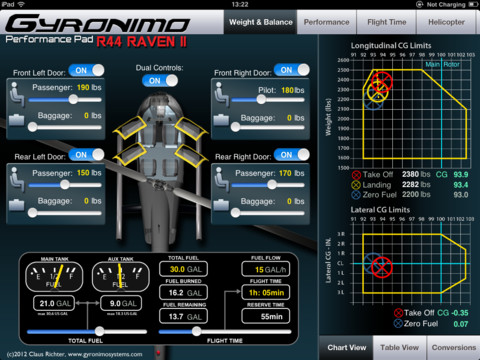Click the main tank fuel gauge

54,277
